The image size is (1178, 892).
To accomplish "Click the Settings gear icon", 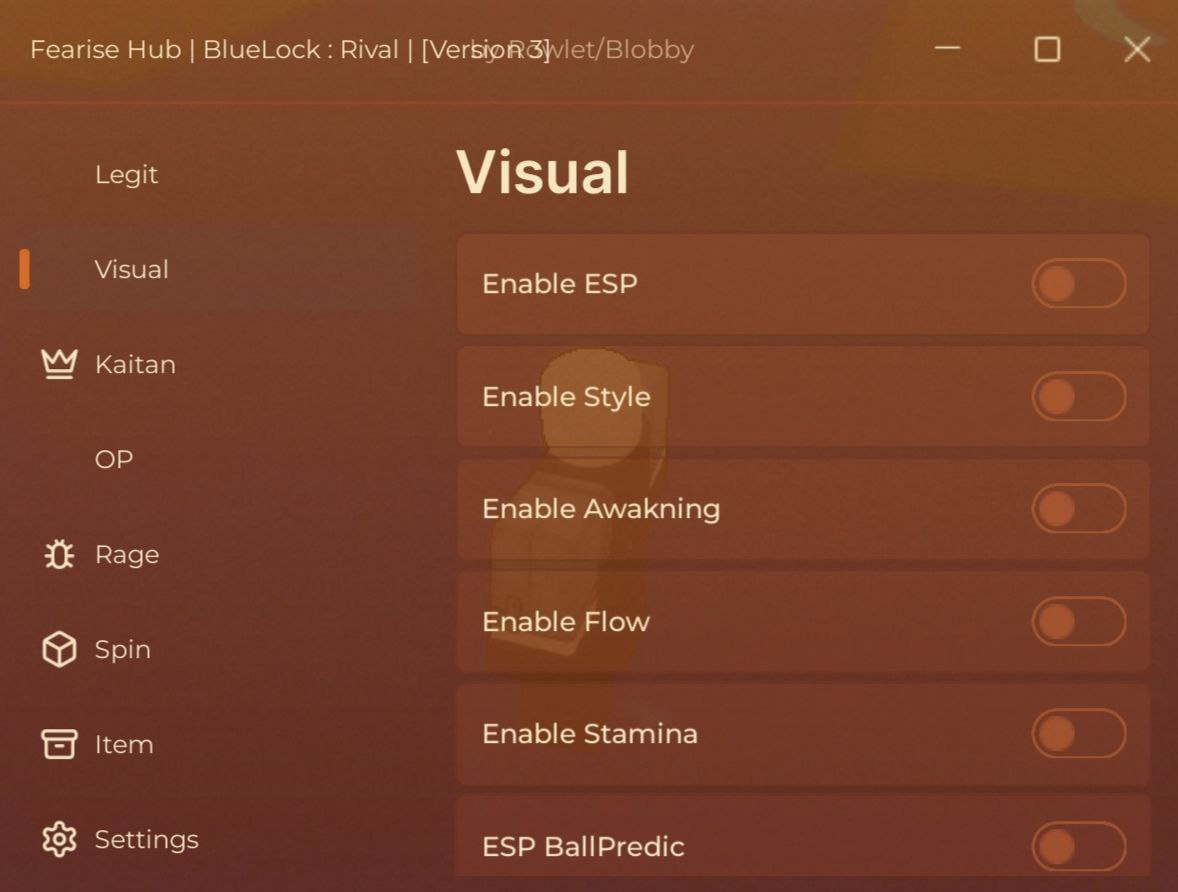I will 59,839.
